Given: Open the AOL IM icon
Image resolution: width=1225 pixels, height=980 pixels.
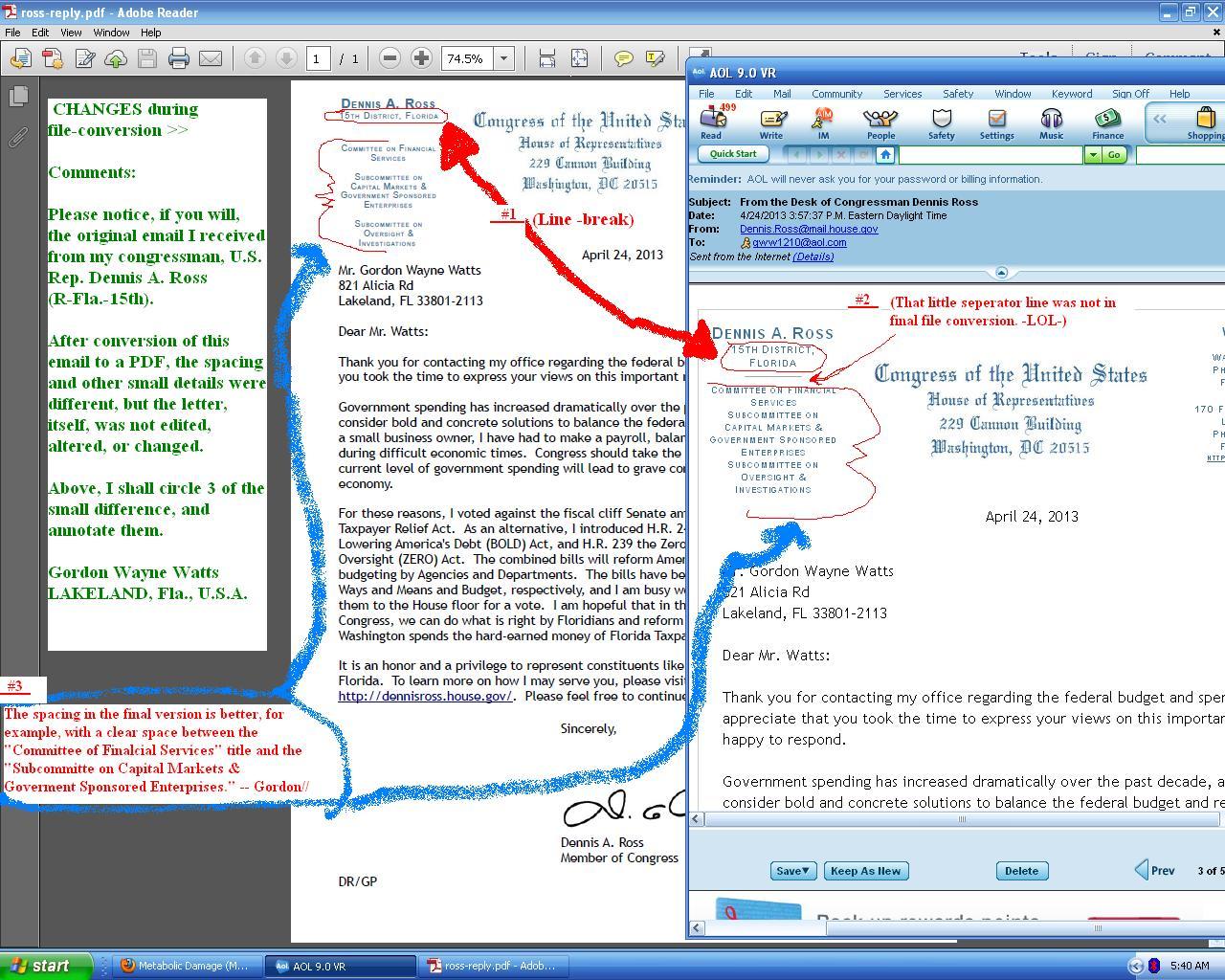Looking at the screenshot, I should (823, 122).
